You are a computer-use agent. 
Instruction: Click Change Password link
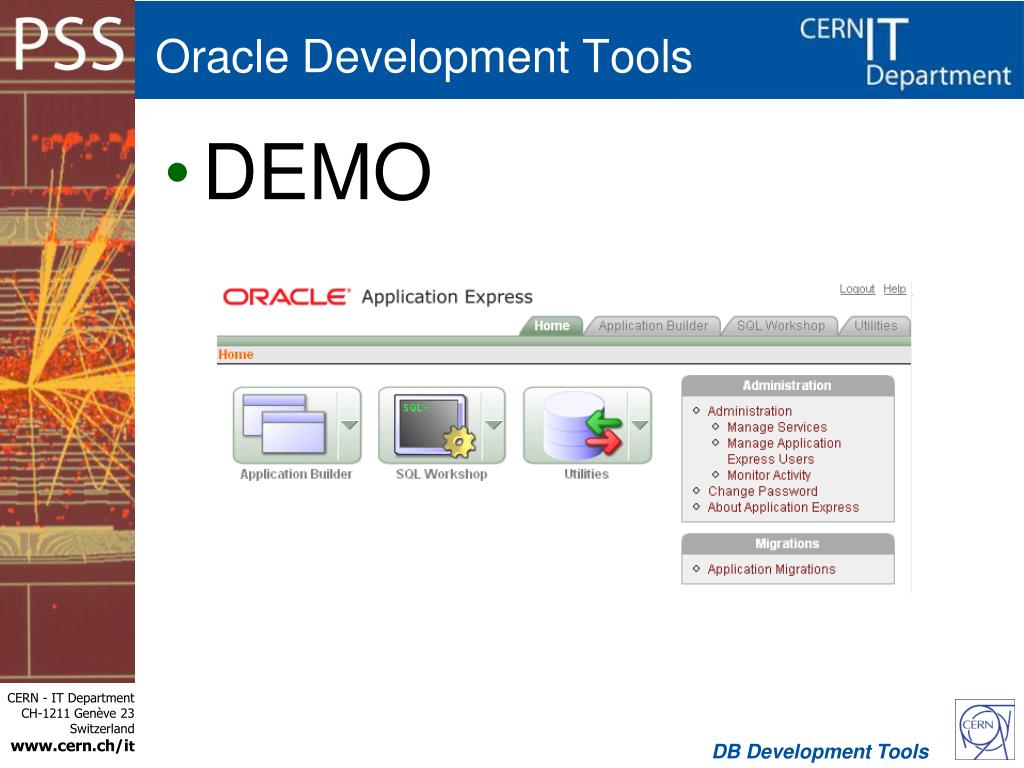pyautogui.click(x=763, y=491)
